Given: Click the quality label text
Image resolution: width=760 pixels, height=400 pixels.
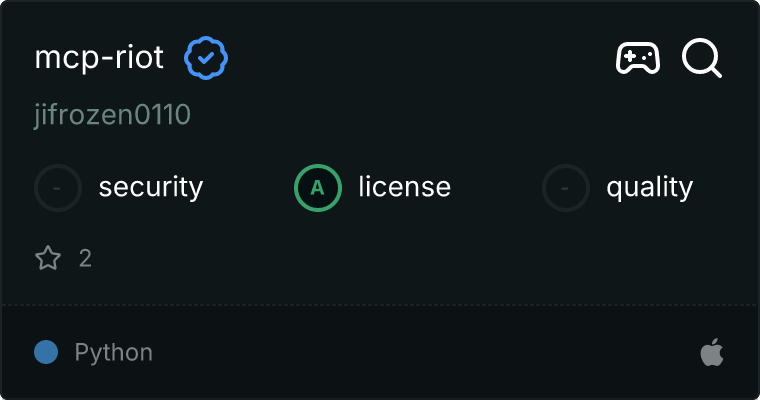Looking at the screenshot, I should [x=649, y=187].
